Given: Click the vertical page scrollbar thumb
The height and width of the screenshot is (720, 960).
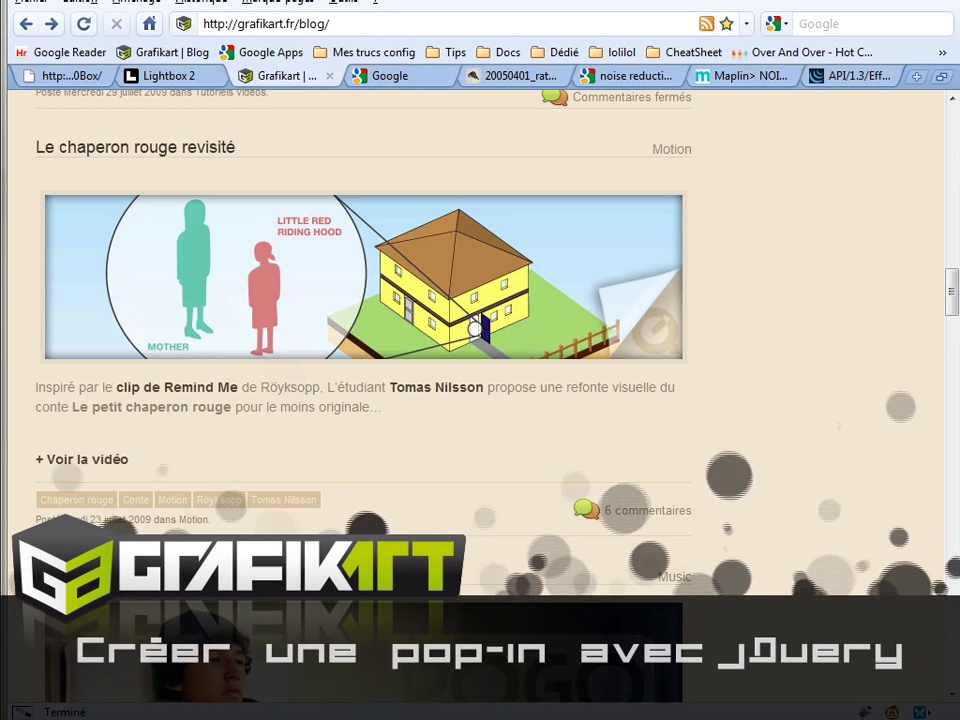Looking at the screenshot, I should tap(951, 290).
